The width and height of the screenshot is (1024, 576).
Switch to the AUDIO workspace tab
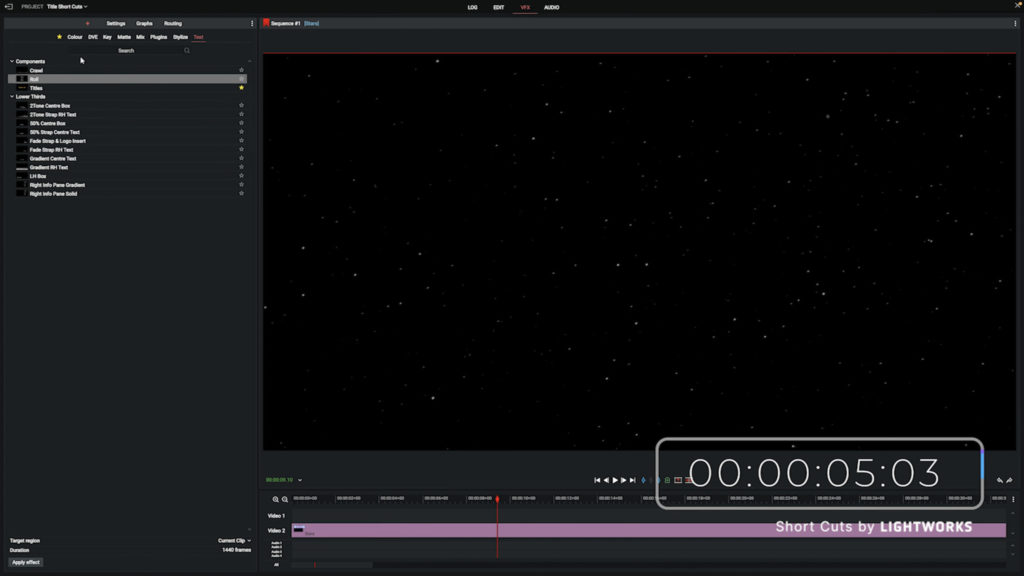[551, 7]
